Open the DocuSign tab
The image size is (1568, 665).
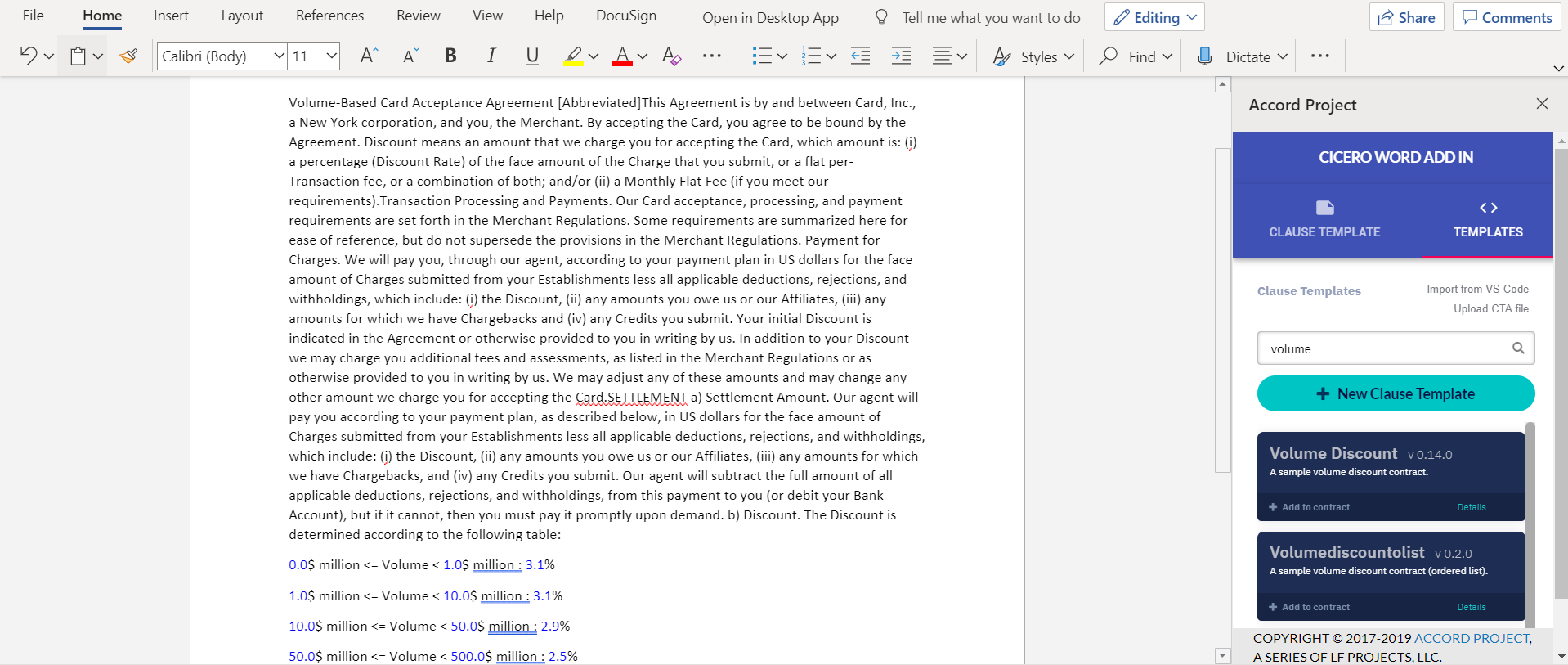click(626, 16)
